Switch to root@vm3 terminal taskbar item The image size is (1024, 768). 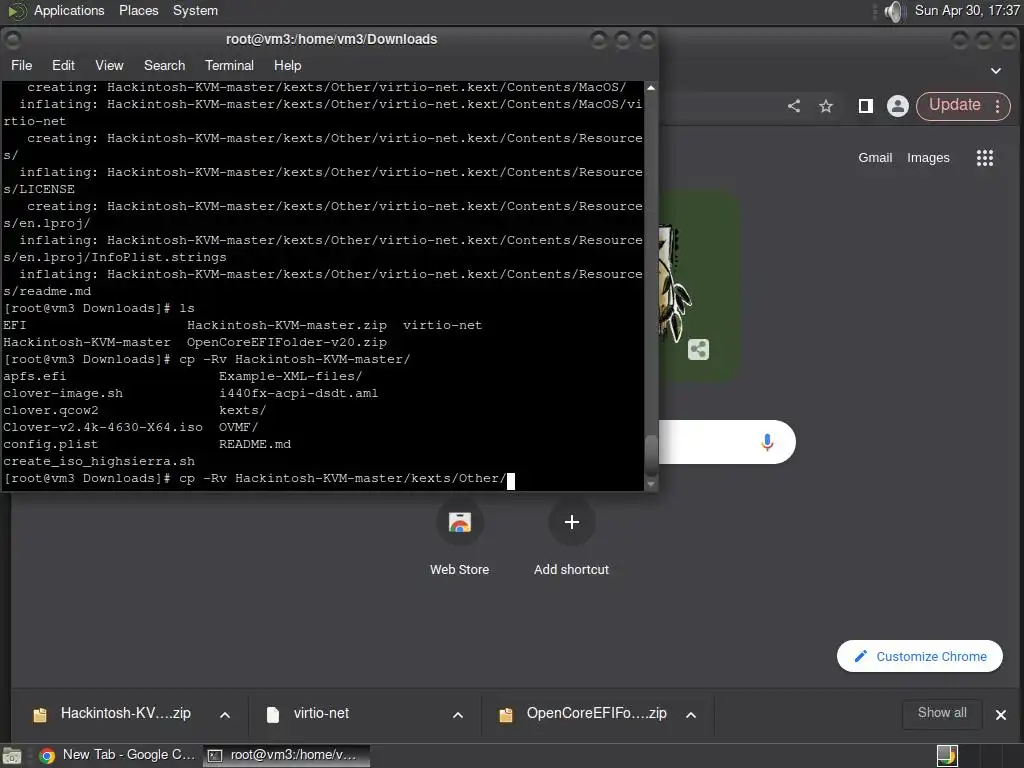(x=287, y=755)
